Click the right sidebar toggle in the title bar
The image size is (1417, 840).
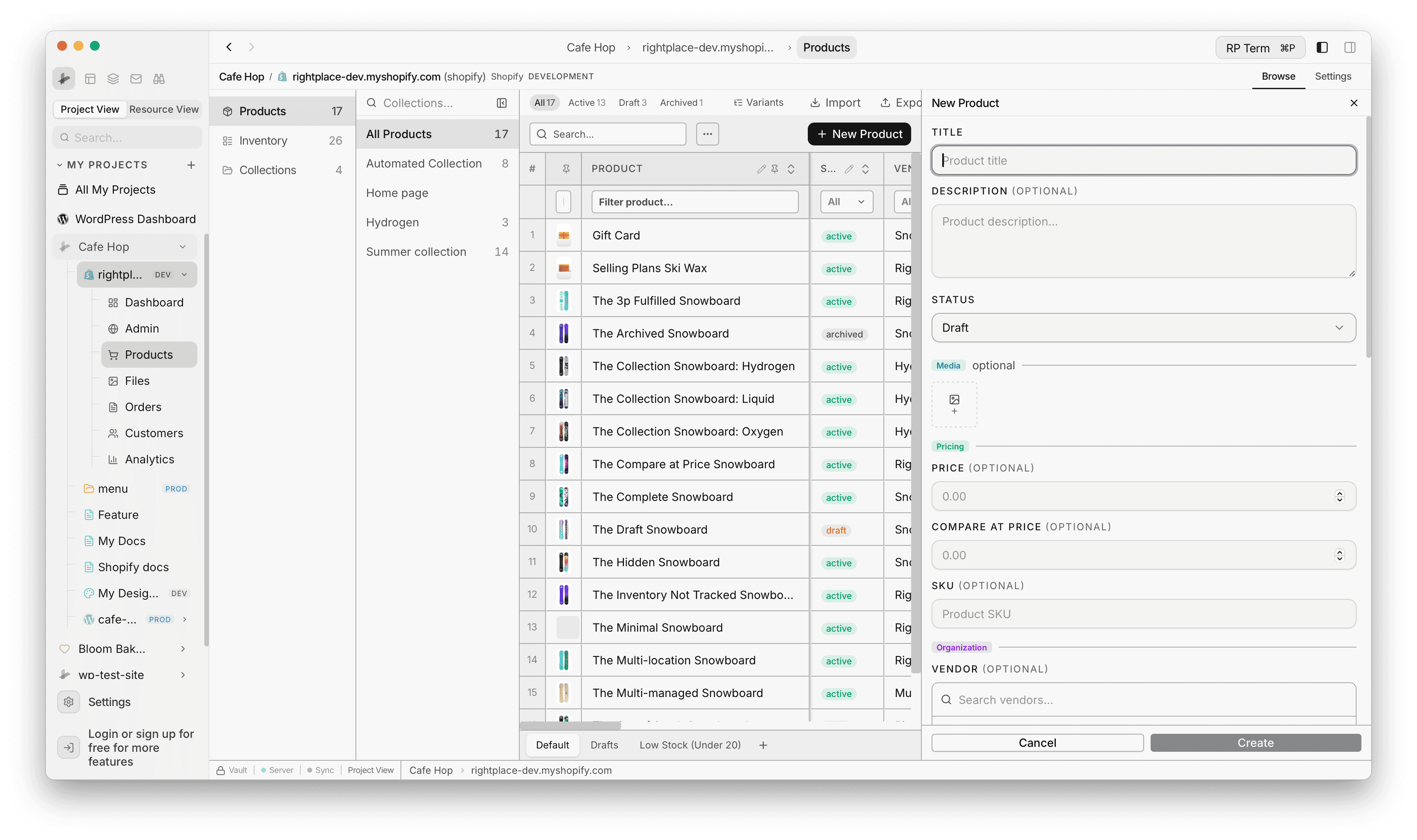1350,47
